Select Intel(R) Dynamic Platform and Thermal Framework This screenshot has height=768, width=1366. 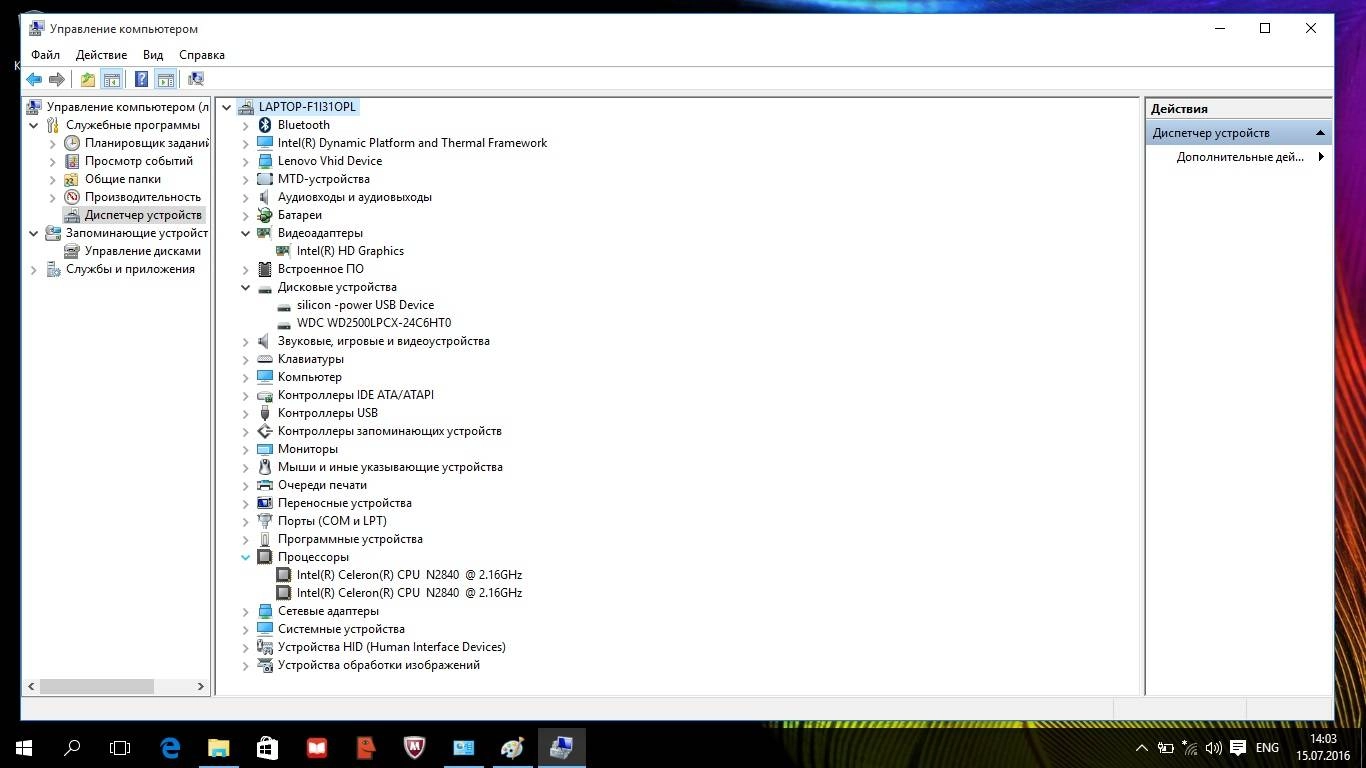tap(412, 143)
